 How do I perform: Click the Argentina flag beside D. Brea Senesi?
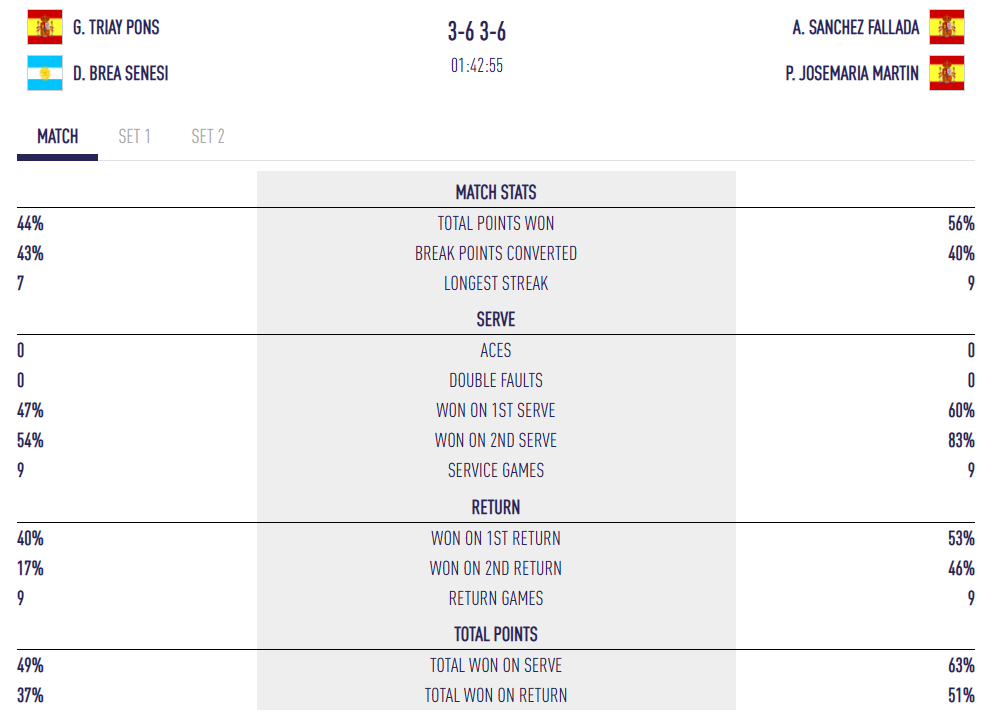point(44,73)
